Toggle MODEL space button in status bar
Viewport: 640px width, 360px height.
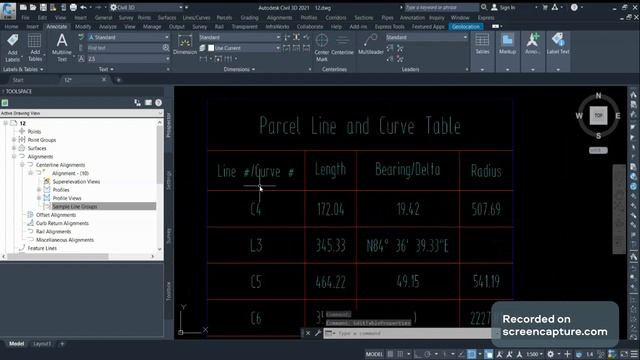pos(374,354)
